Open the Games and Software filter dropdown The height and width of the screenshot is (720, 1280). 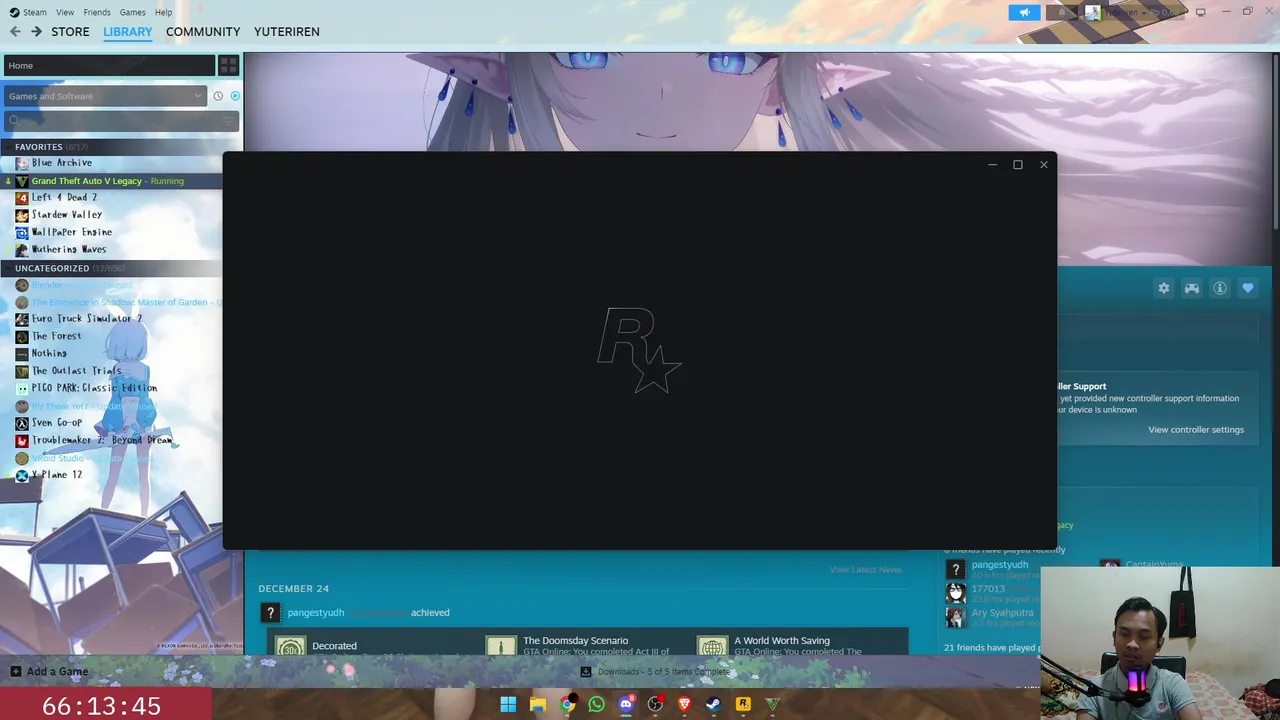[104, 96]
